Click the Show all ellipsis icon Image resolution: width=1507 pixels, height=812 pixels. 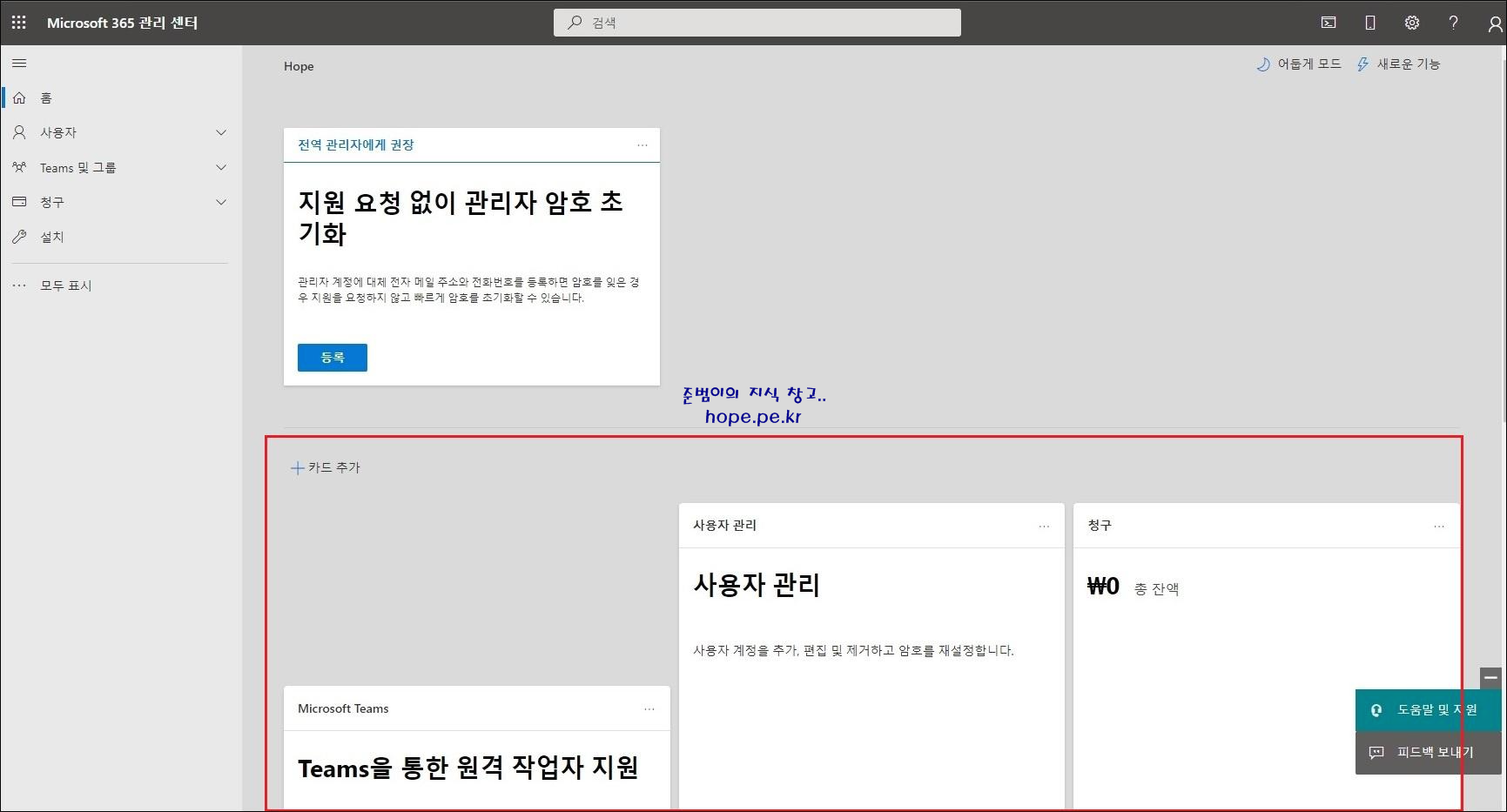(19, 285)
